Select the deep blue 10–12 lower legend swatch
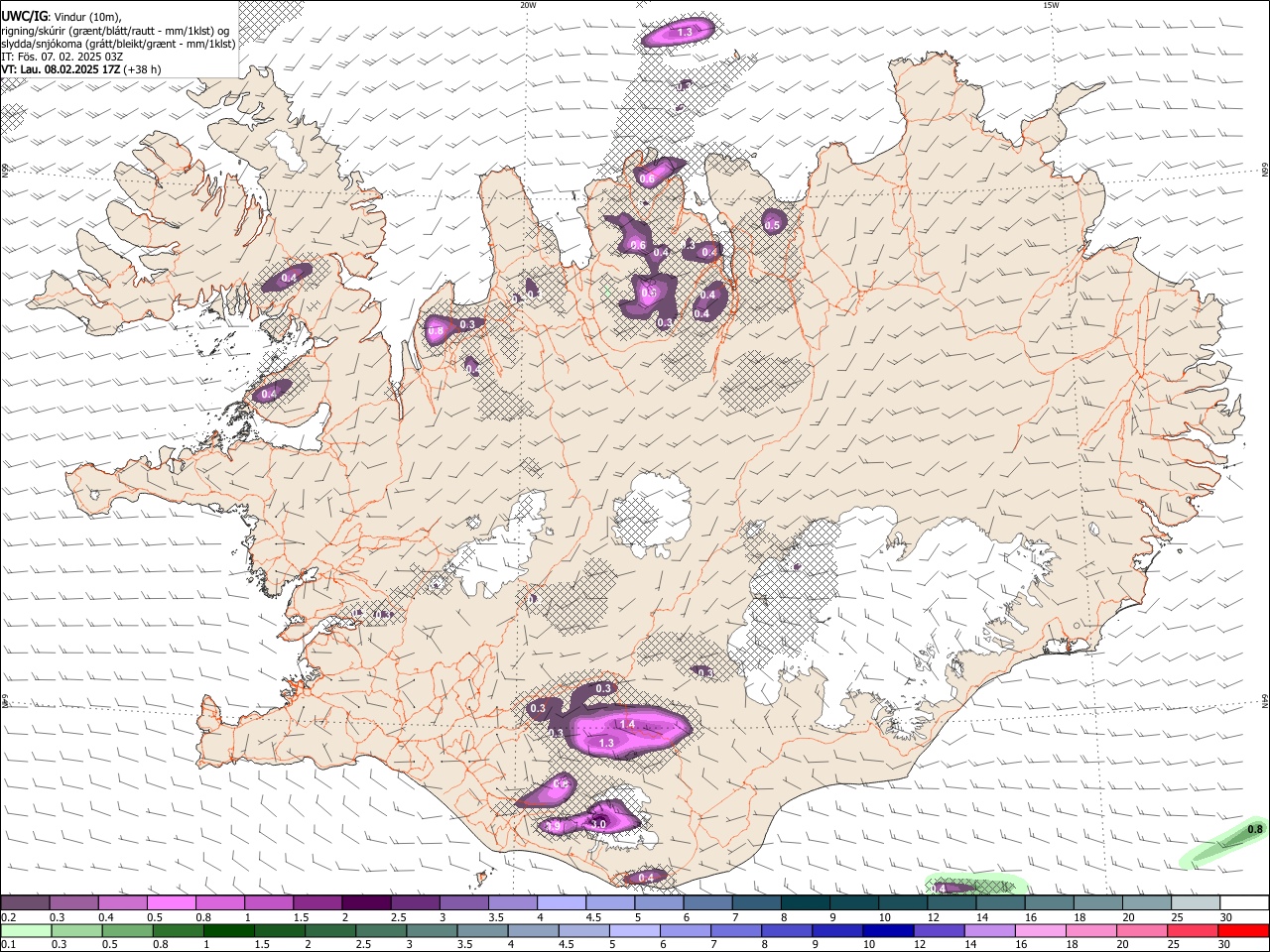The image size is (1270, 952). 889,930
